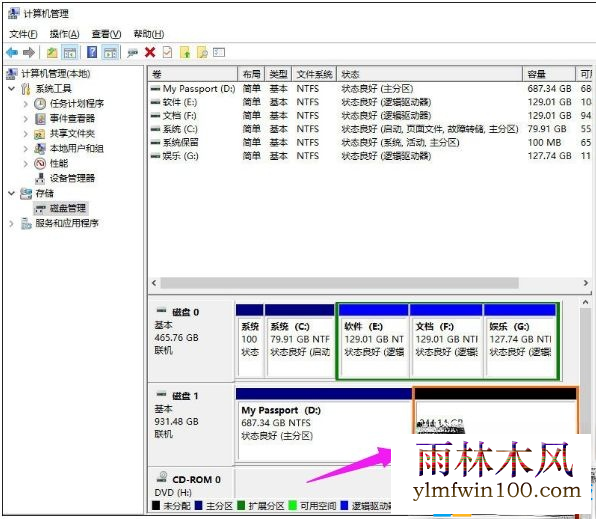
Task: Click the yellow sheet with green arrow icon
Action: pyautogui.click(x=185, y=52)
